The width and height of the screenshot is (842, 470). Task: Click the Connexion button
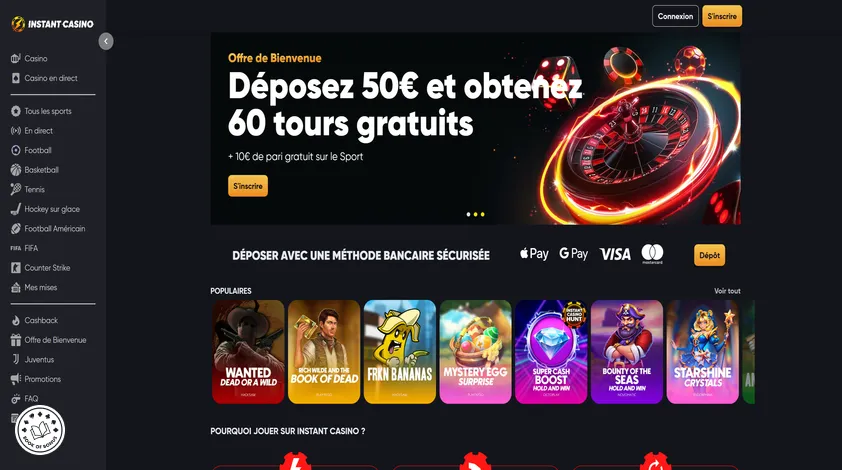pos(675,16)
